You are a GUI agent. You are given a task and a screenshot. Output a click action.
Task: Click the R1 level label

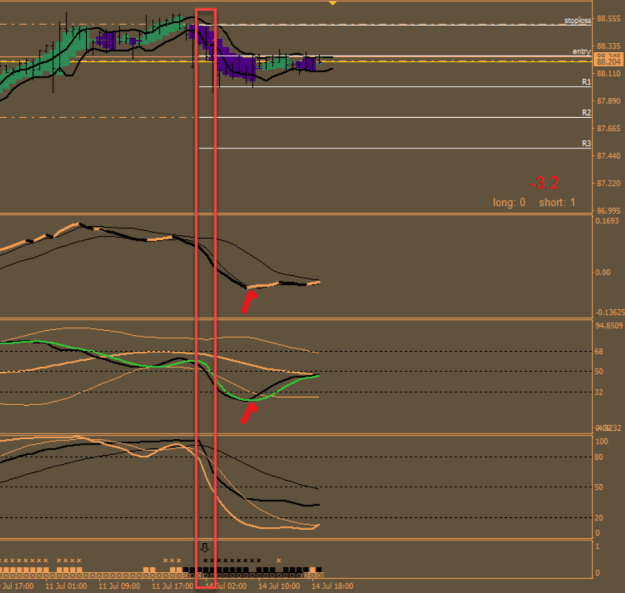tap(586, 82)
